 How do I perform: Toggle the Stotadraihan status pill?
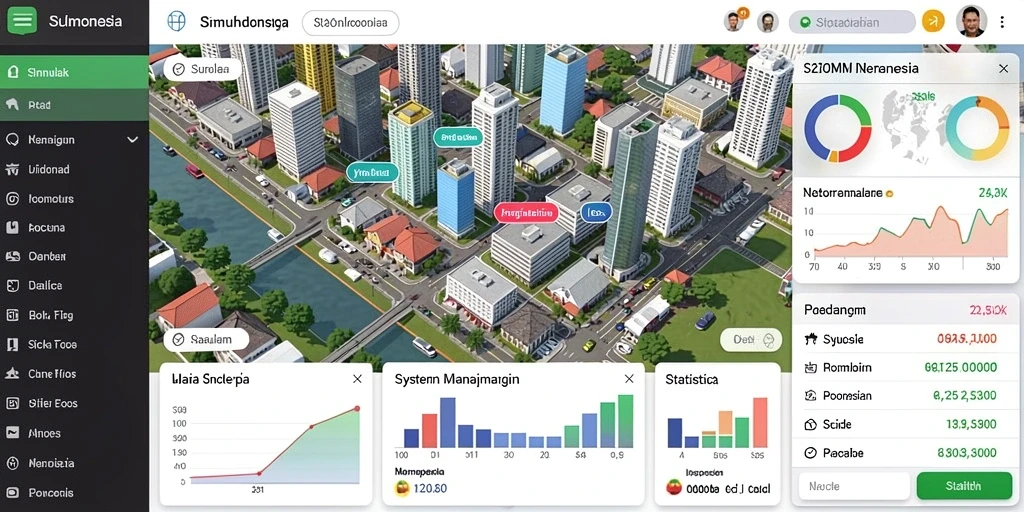(x=852, y=22)
